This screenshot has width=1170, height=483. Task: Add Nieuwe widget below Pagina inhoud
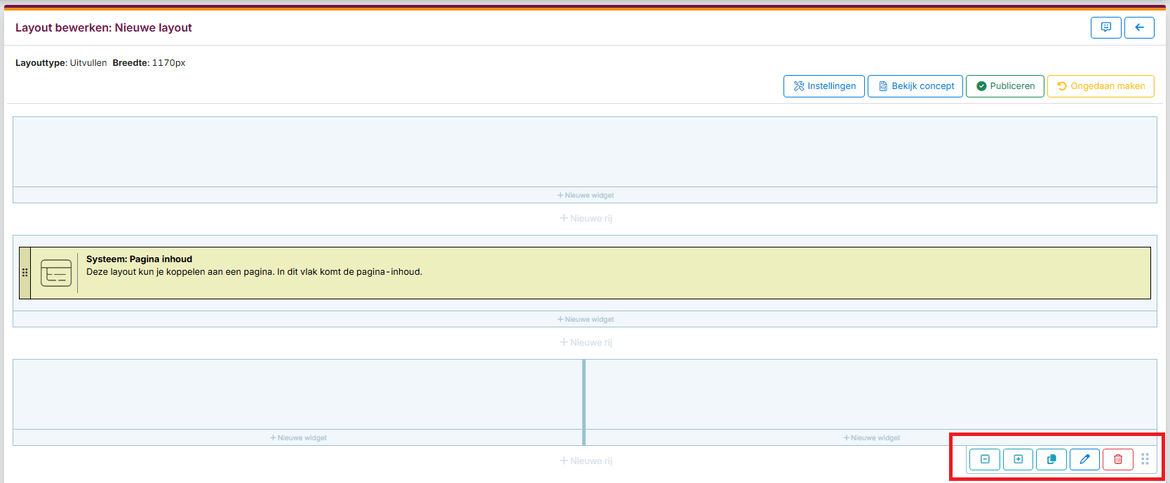point(585,319)
